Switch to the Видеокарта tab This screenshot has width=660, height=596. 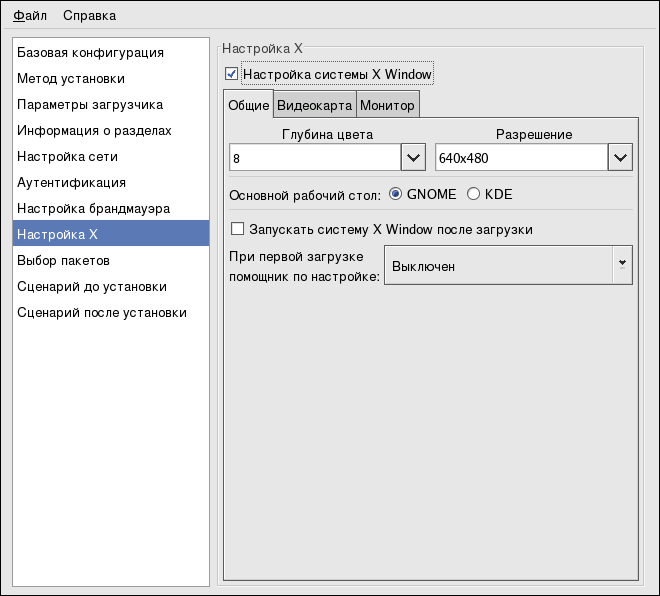tap(314, 105)
